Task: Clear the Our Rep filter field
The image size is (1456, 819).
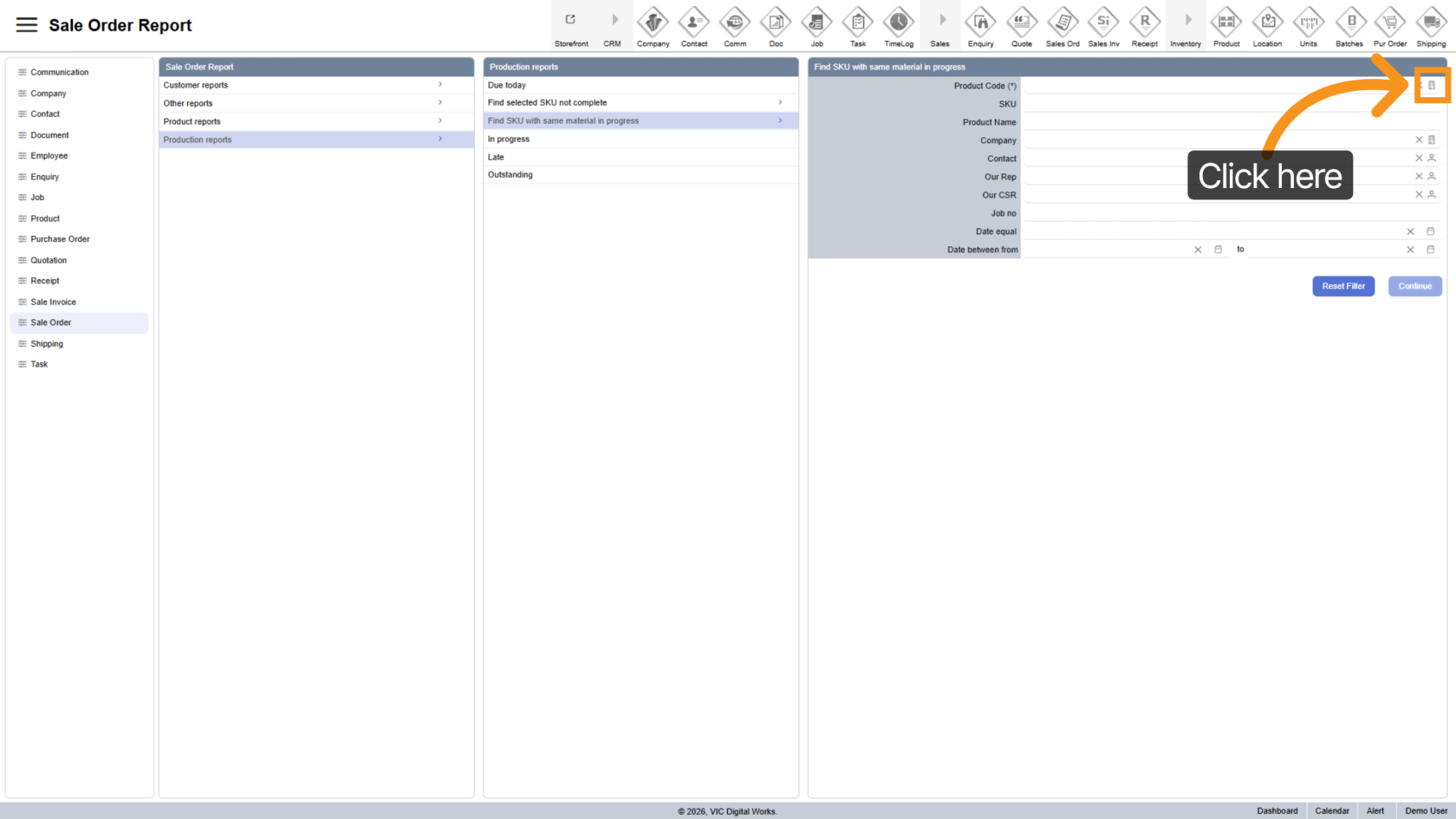Action: (x=1419, y=176)
